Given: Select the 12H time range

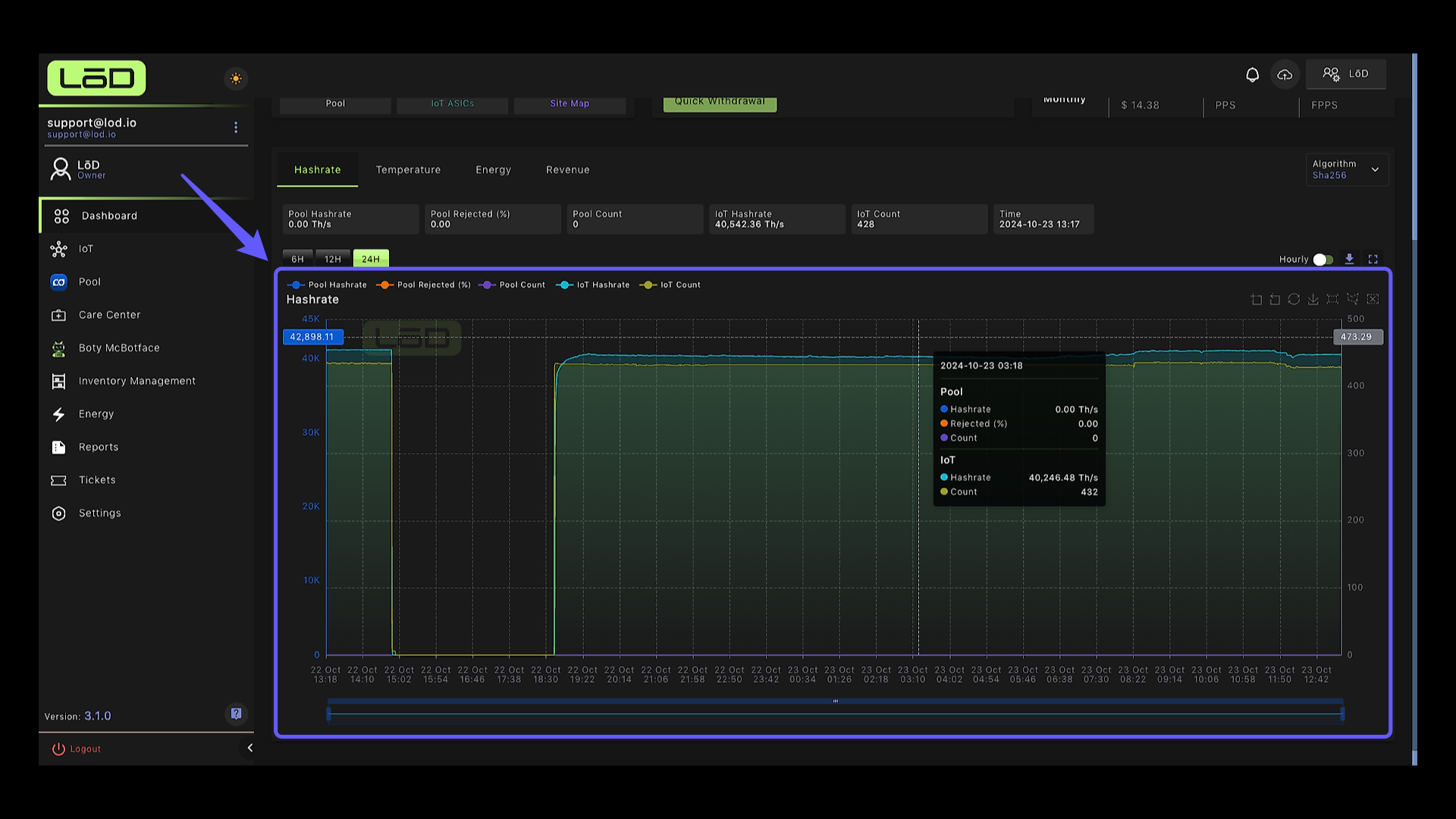Looking at the screenshot, I should click(333, 259).
